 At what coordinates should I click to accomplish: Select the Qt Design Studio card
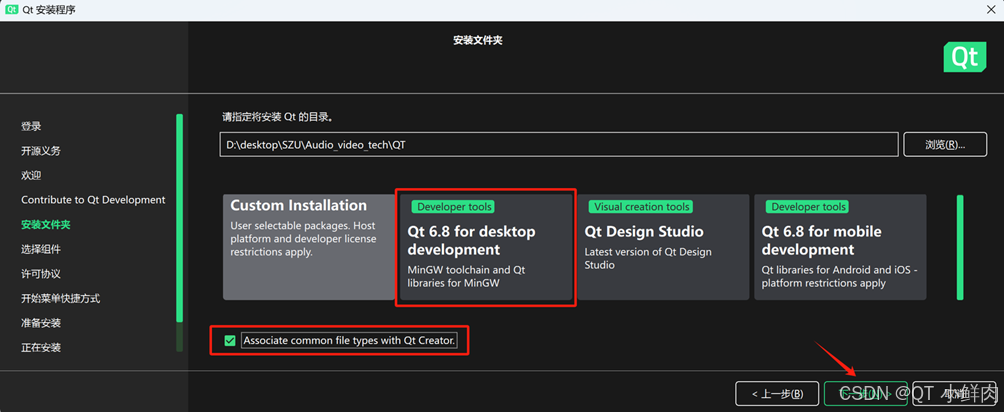pyautogui.click(x=663, y=247)
